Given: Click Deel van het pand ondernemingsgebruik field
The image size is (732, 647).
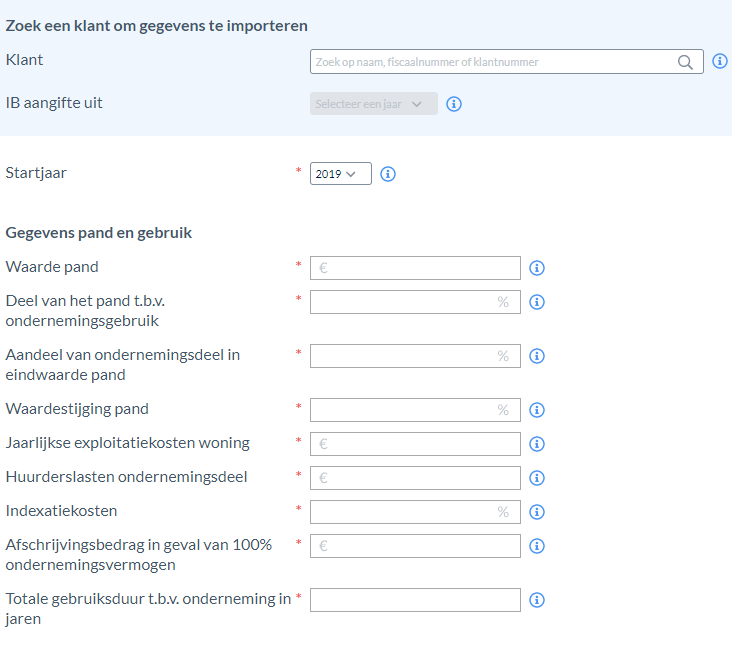Looking at the screenshot, I should pyautogui.click(x=415, y=302).
